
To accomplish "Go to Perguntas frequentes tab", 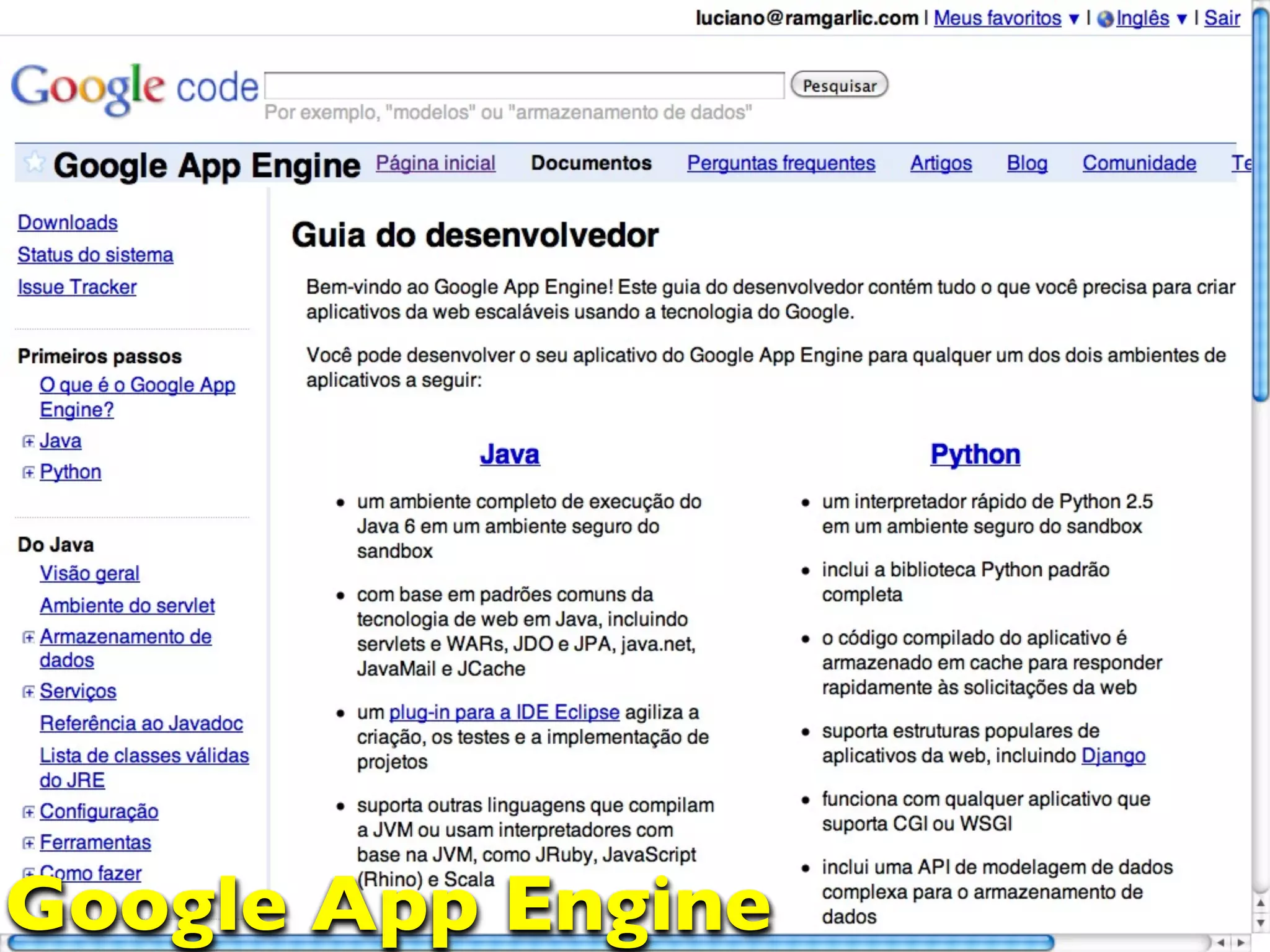I will point(781,163).
